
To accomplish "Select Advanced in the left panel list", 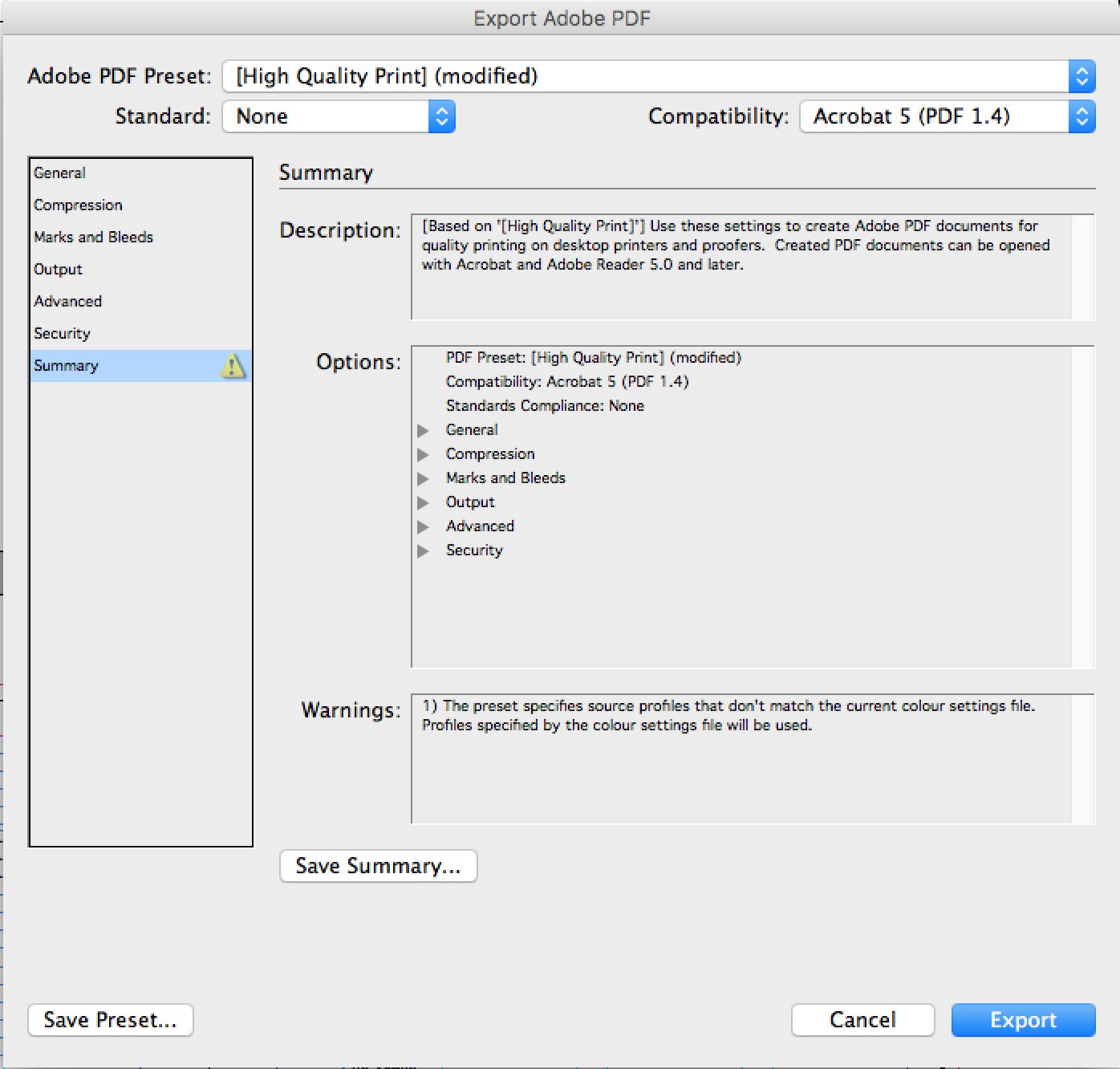I will 140,302.
